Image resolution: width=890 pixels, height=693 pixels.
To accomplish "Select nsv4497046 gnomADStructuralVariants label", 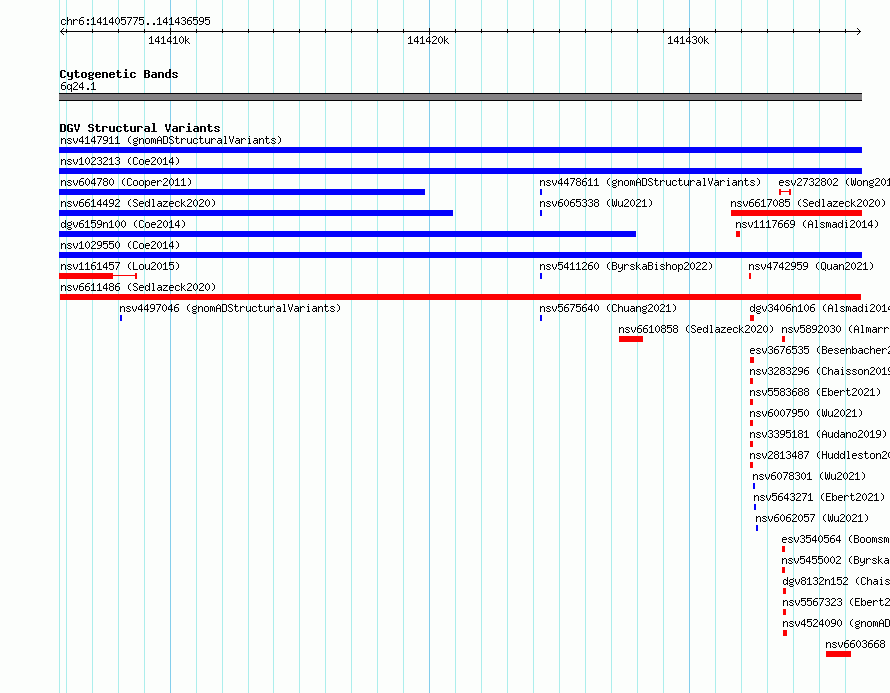I will [x=230, y=308].
